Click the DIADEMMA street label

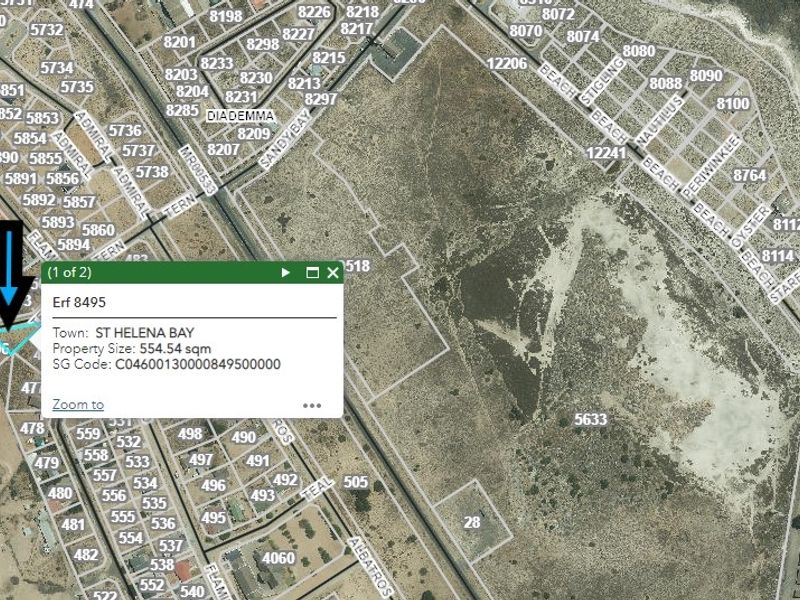point(240,116)
